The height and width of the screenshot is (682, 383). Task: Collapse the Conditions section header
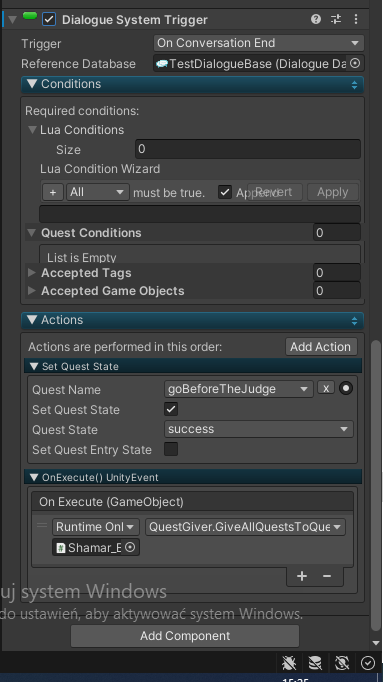(x=192, y=84)
